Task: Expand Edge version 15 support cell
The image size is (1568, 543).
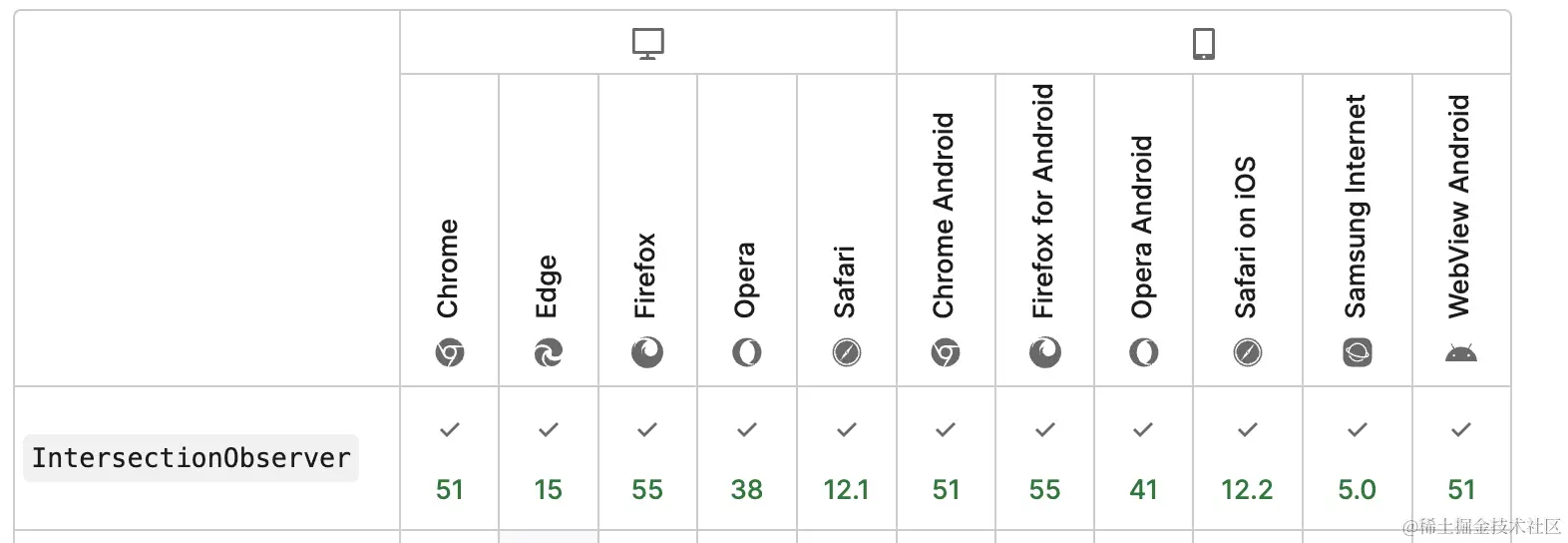Action: [548, 459]
